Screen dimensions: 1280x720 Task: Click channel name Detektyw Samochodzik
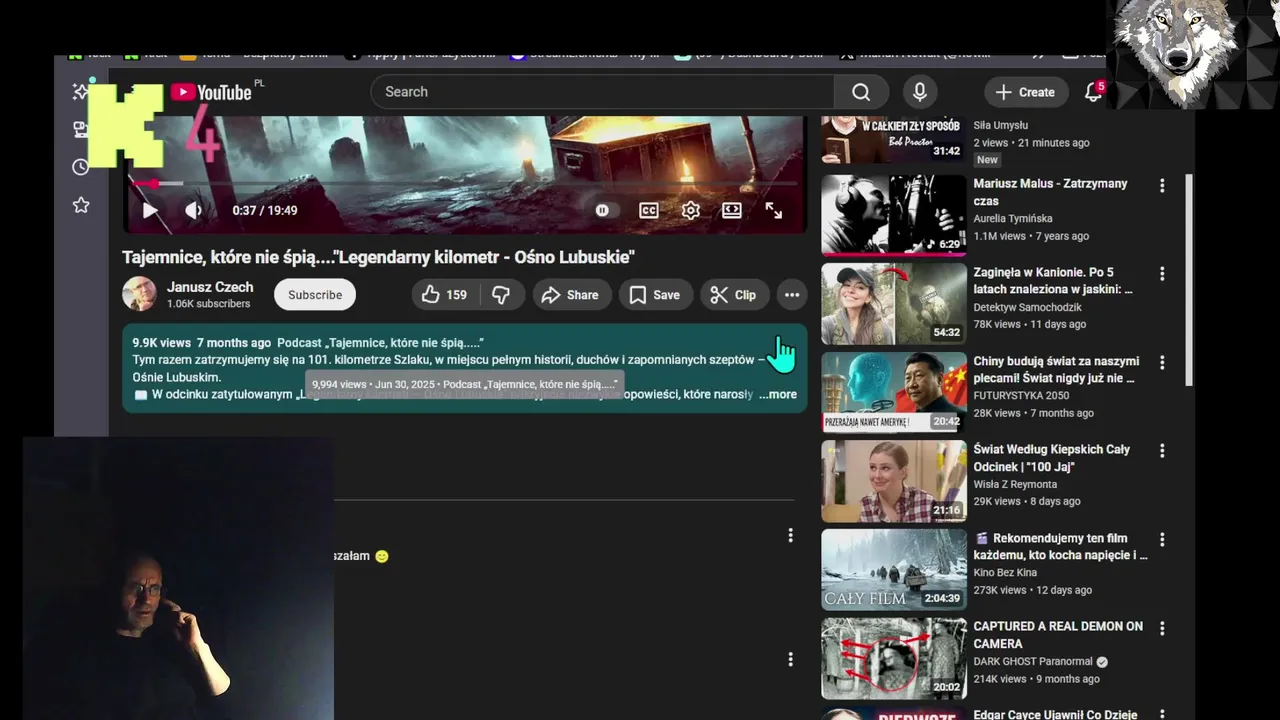pyautogui.click(x=1028, y=307)
